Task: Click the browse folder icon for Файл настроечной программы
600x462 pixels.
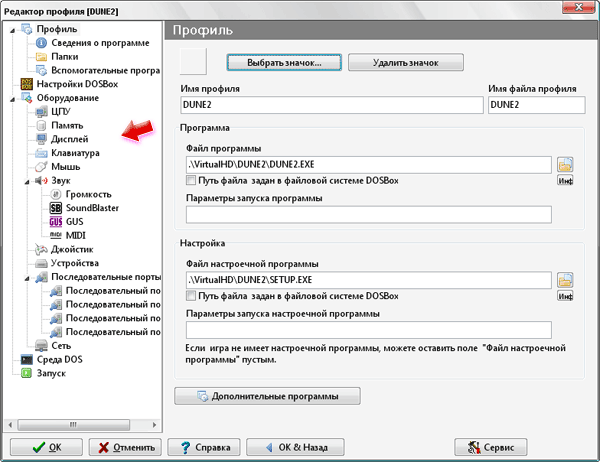Action: point(565,280)
